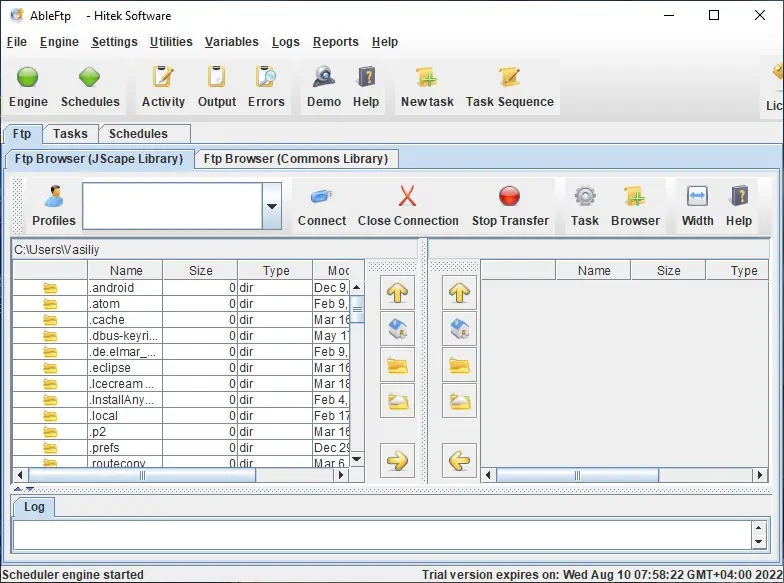
Task: Click the closed folder icon beside the remote file pane
Action: coord(460,366)
